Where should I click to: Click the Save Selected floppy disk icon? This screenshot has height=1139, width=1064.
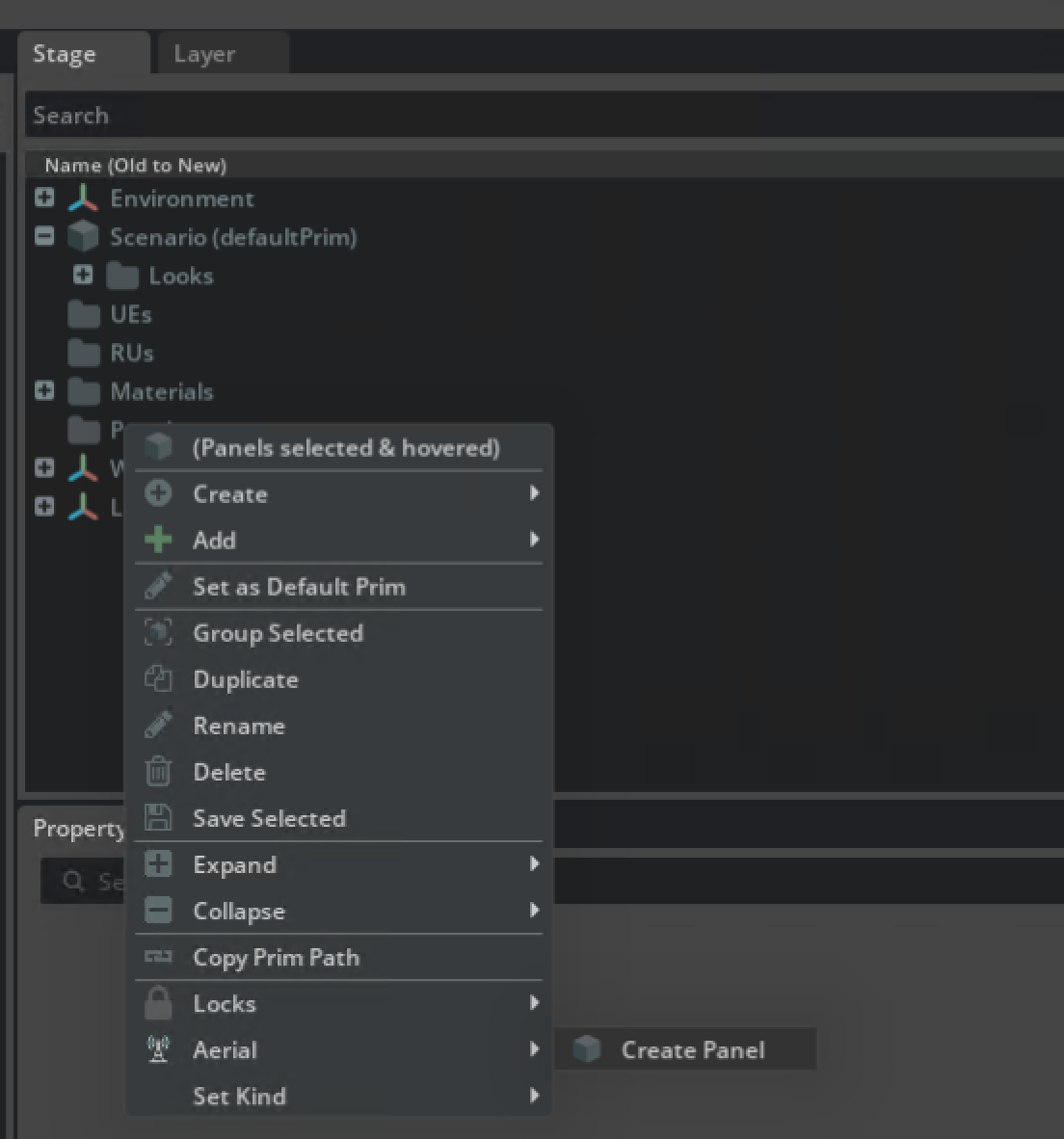click(x=157, y=818)
